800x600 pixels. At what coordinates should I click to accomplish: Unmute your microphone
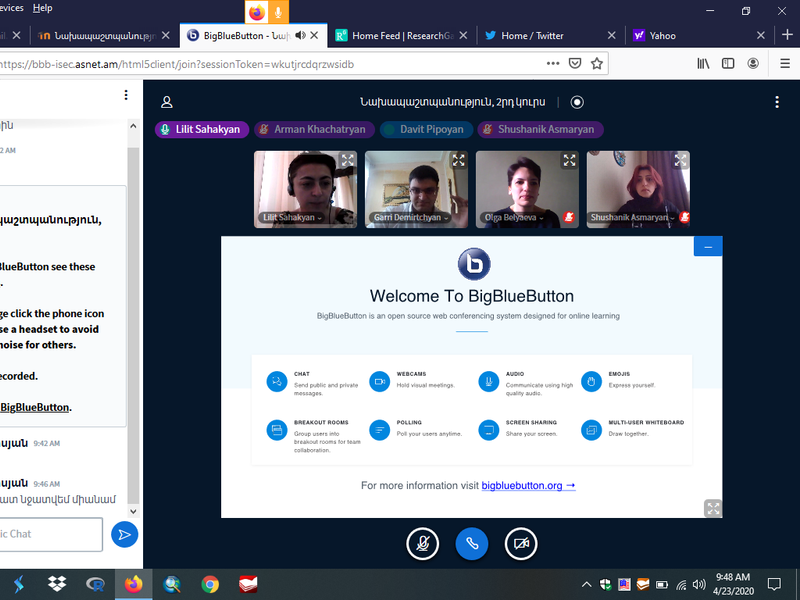(422, 543)
